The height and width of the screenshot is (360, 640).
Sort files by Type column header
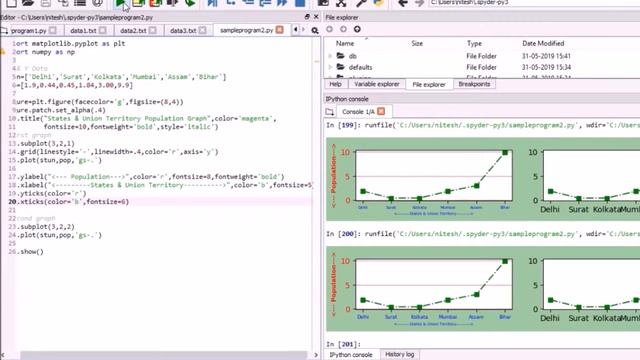coord(474,43)
